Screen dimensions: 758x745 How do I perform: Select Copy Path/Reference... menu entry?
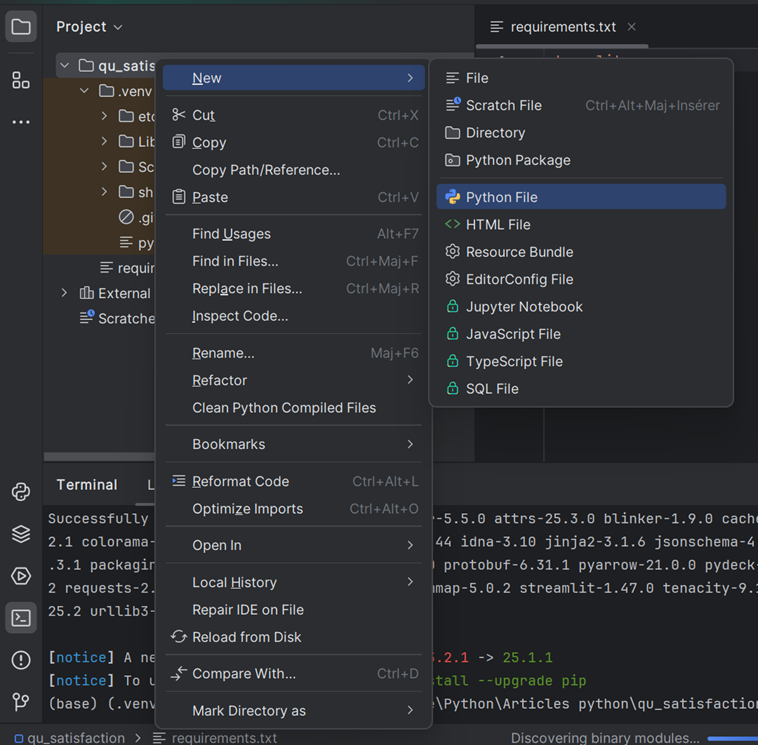(293, 170)
